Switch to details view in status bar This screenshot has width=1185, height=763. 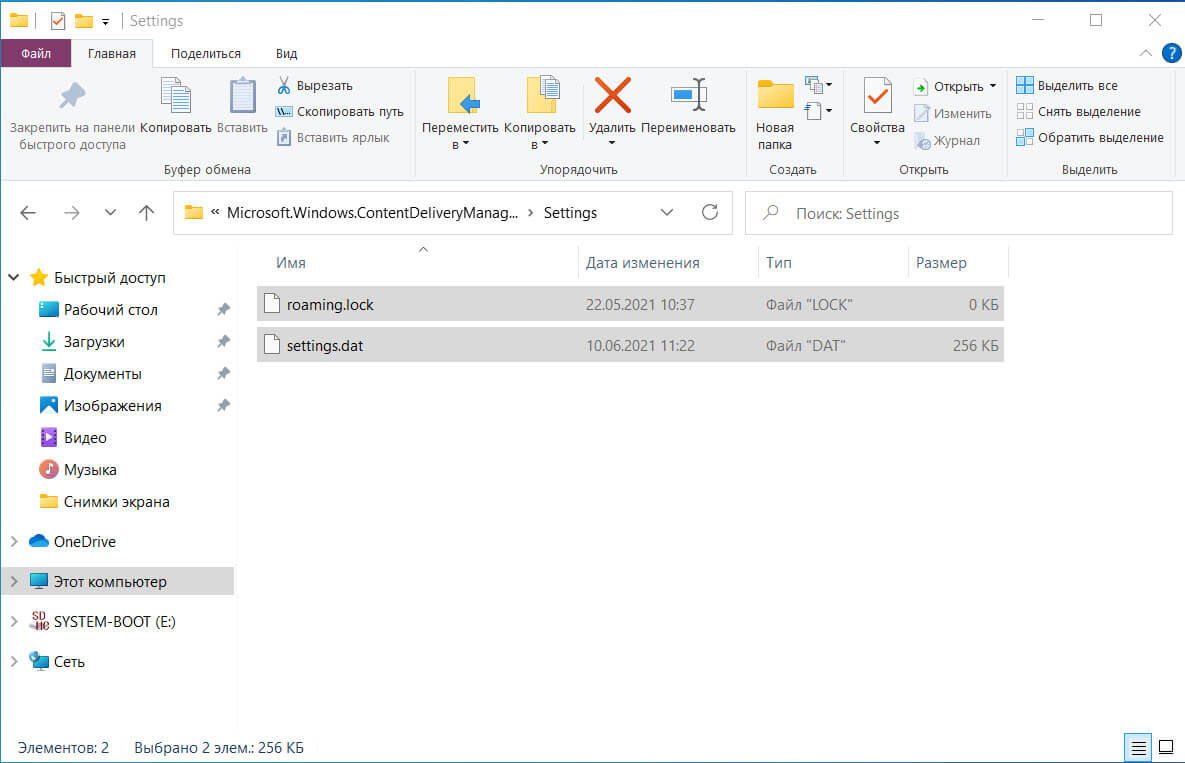click(x=1138, y=748)
